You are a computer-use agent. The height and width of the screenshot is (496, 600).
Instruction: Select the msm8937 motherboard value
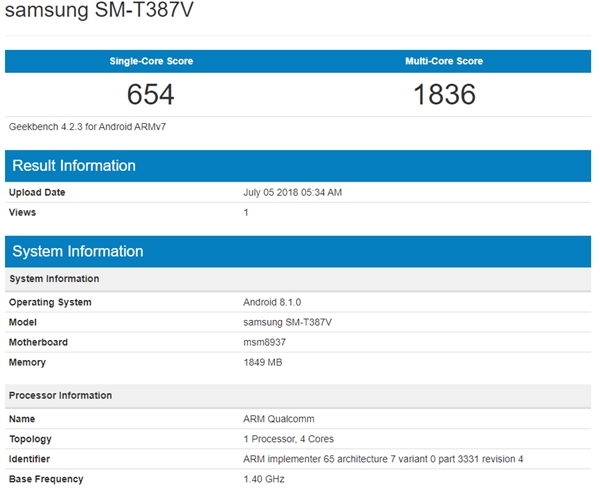[266, 342]
